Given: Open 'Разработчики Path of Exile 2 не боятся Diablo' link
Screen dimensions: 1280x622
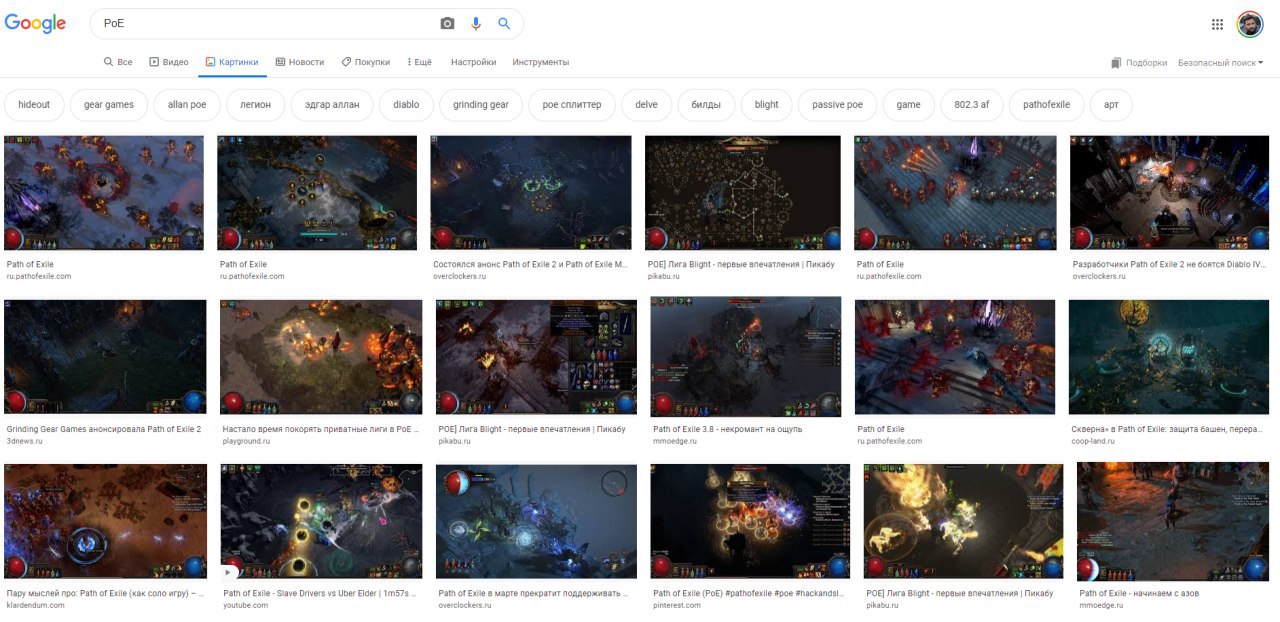Looking at the screenshot, I should (1169, 265).
